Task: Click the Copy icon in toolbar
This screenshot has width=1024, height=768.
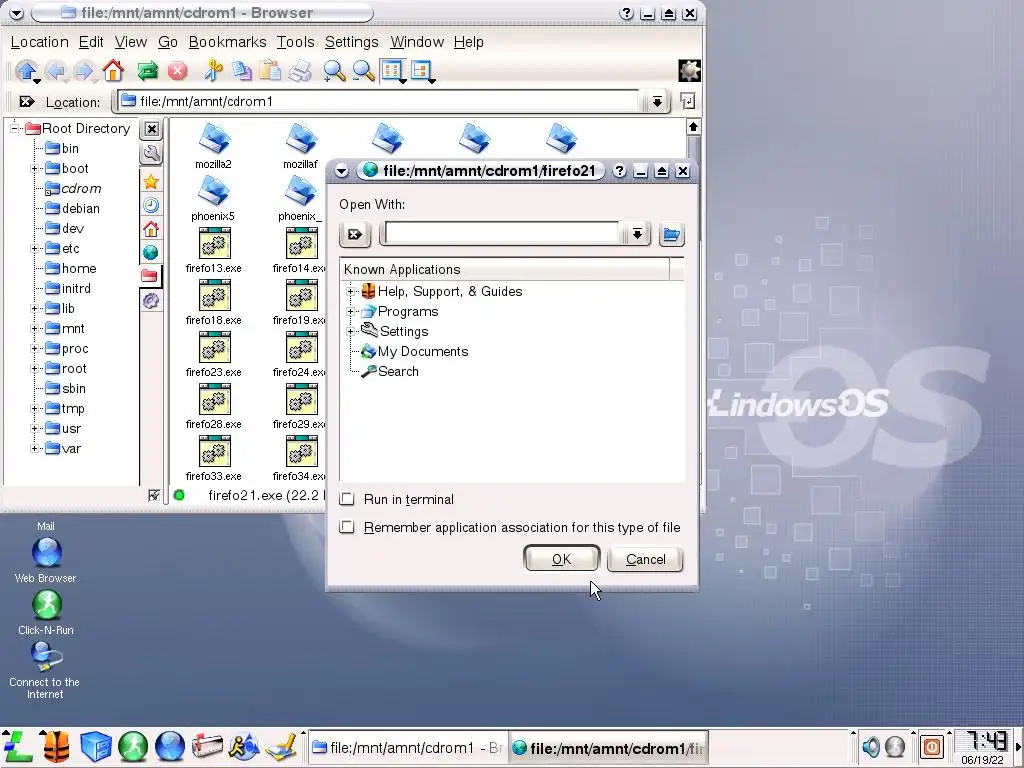Action: coord(242,71)
